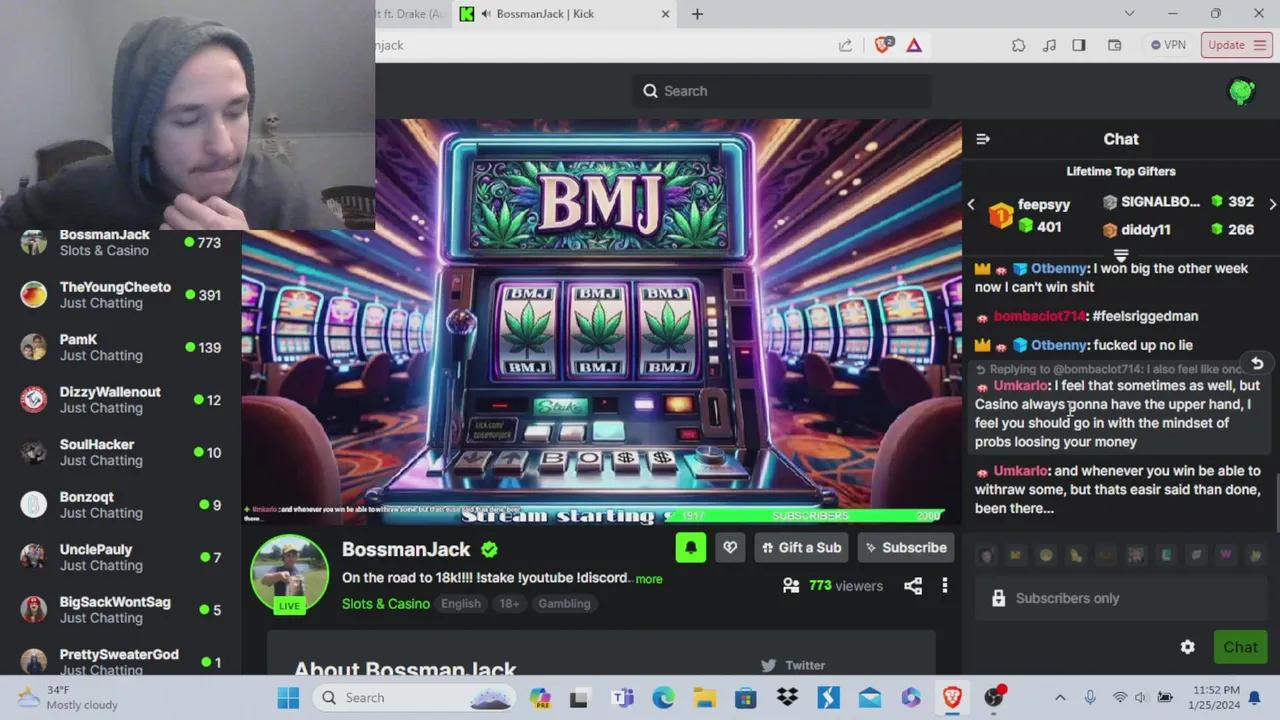Toggle Brave VPN
The width and height of the screenshot is (1280, 720).
click(x=1168, y=45)
